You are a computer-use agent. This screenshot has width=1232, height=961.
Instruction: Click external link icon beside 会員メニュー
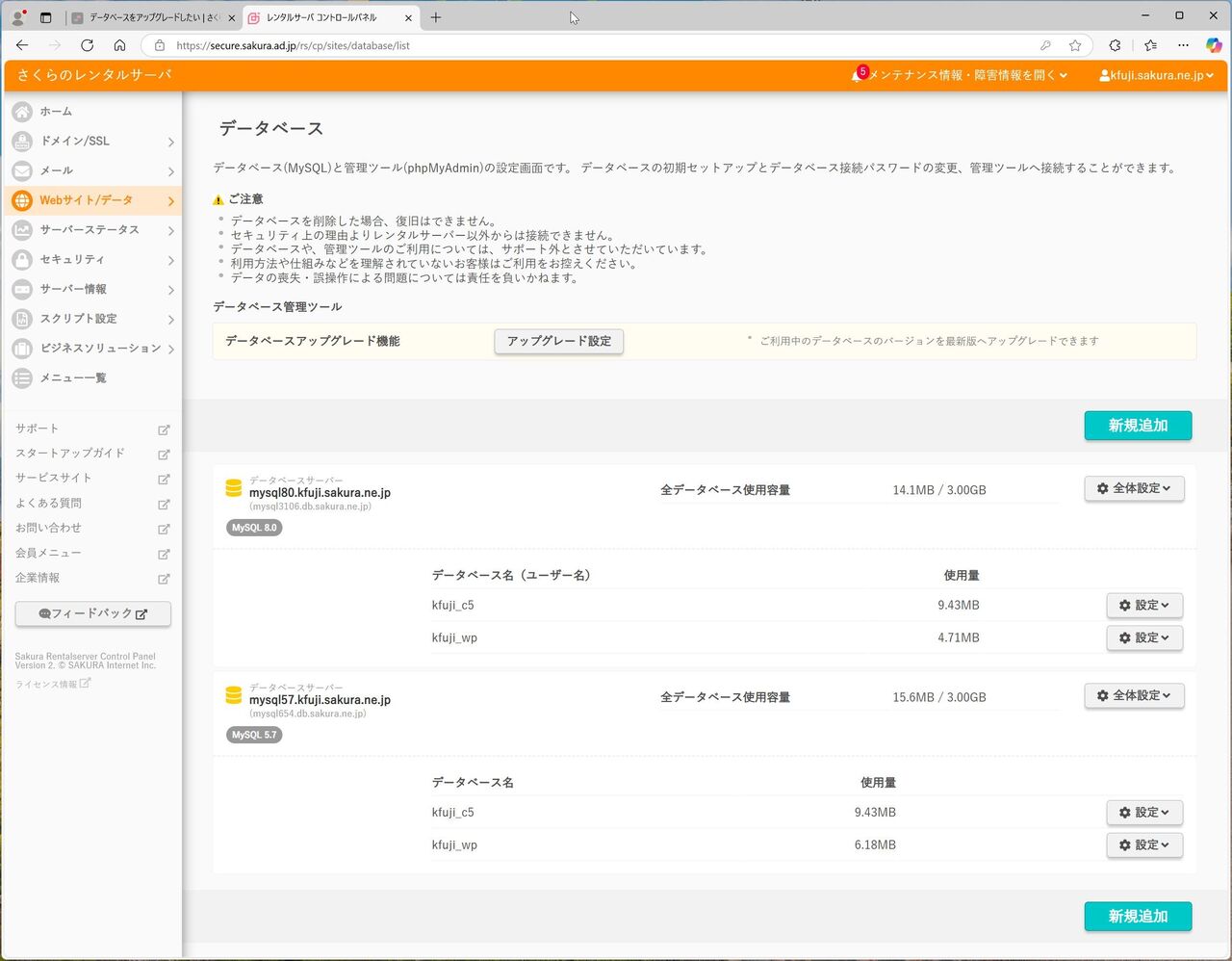[x=164, y=554]
